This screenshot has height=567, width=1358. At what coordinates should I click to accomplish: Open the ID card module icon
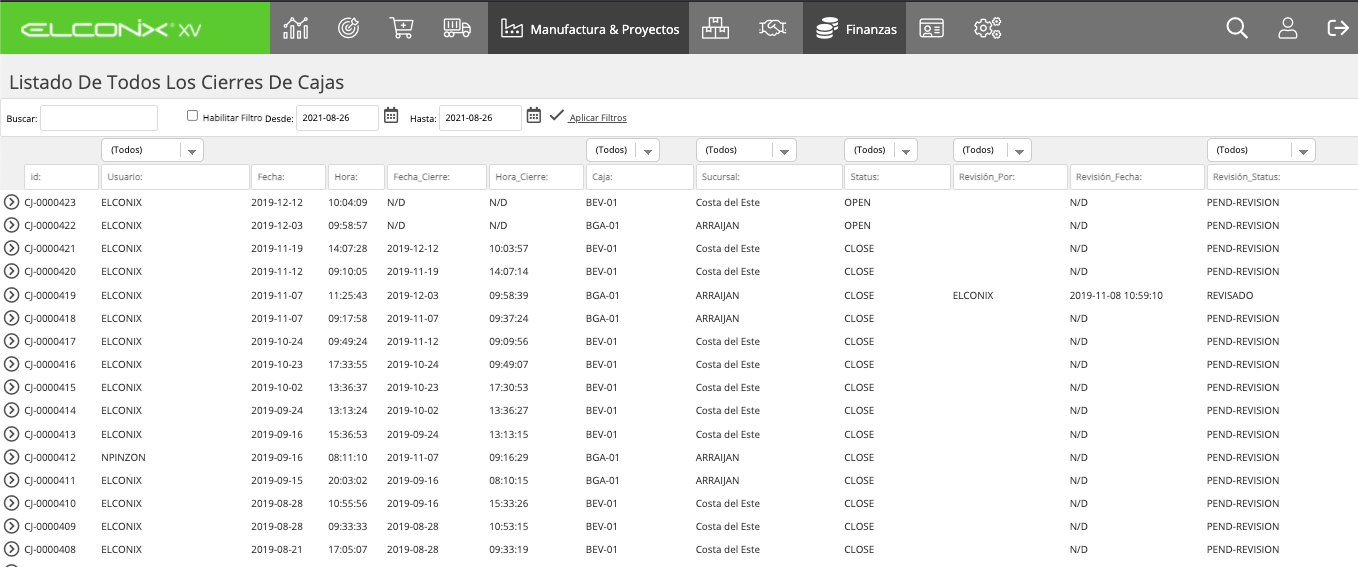click(932, 28)
